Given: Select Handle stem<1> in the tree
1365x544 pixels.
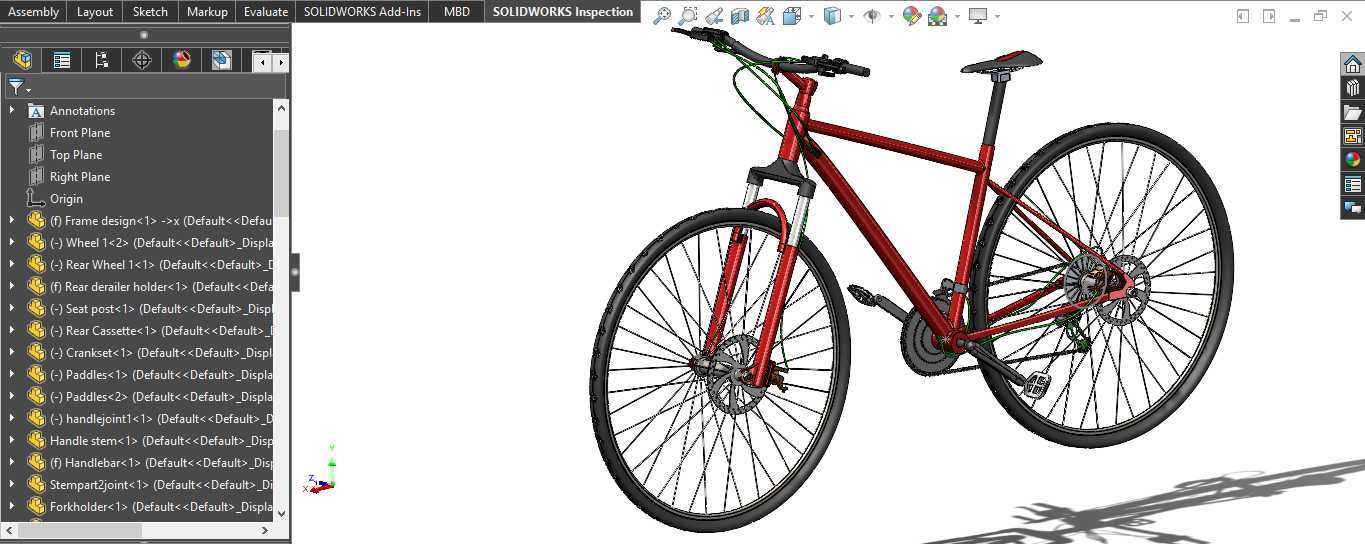Looking at the screenshot, I should coord(150,440).
